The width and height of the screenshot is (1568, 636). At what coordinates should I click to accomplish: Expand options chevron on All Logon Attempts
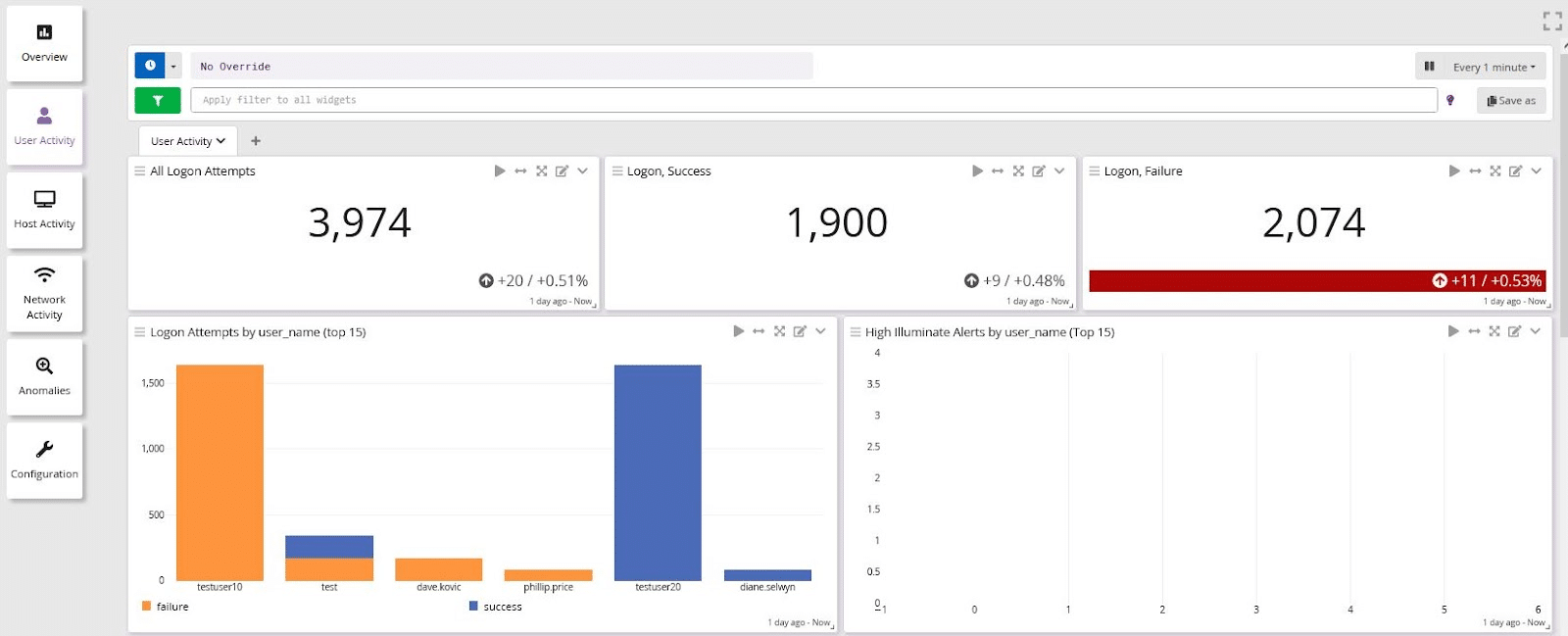pos(582,171)
